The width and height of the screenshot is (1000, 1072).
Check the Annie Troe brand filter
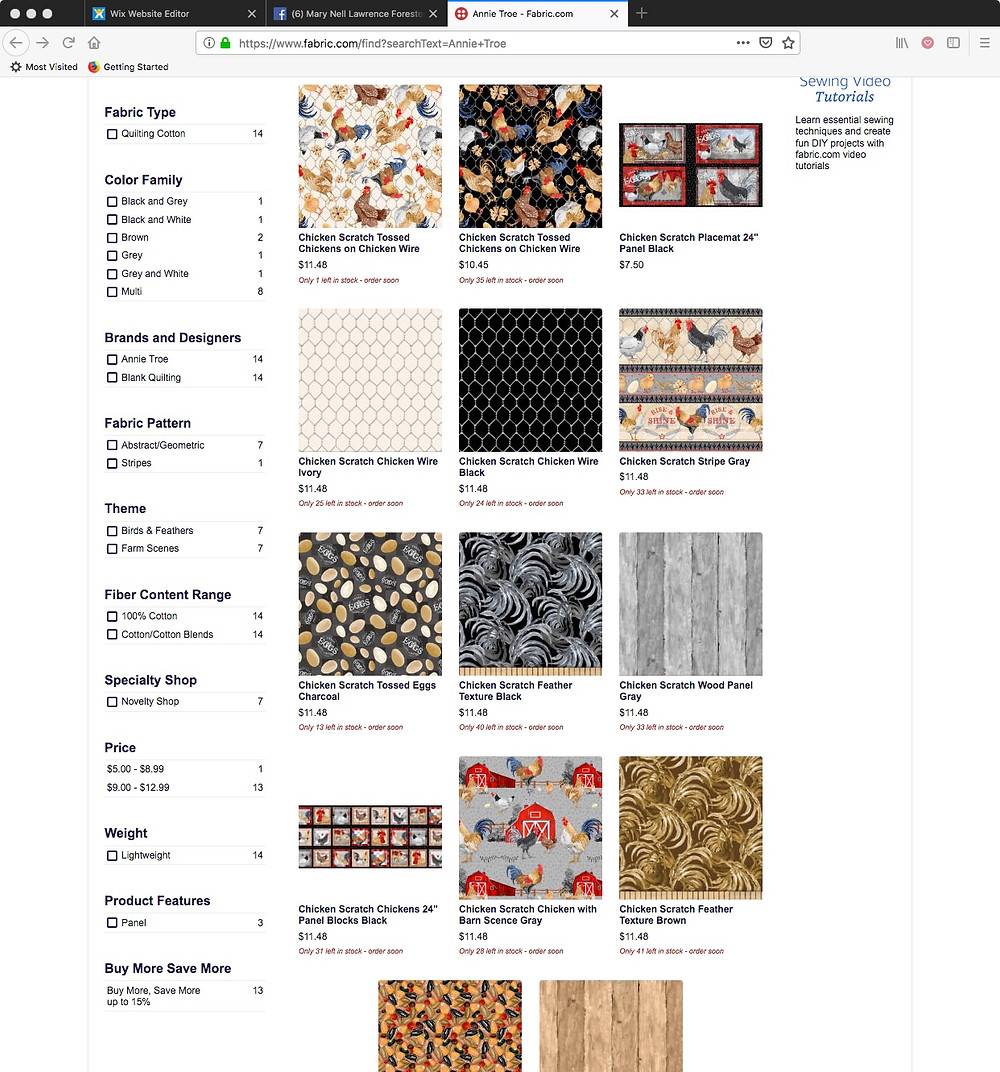[112, 360]
